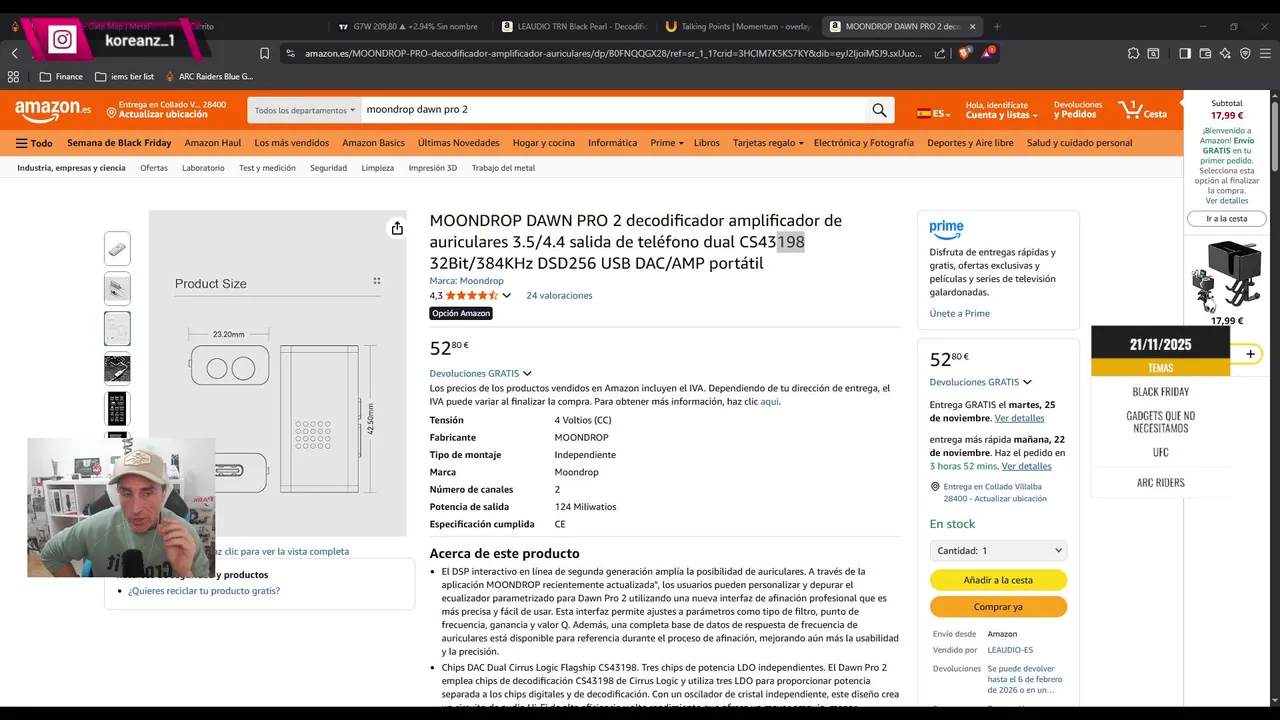This screenshot has width=1280, height=720.
Task: Click into the Amazon search field
Action: [x=612, y=110]
